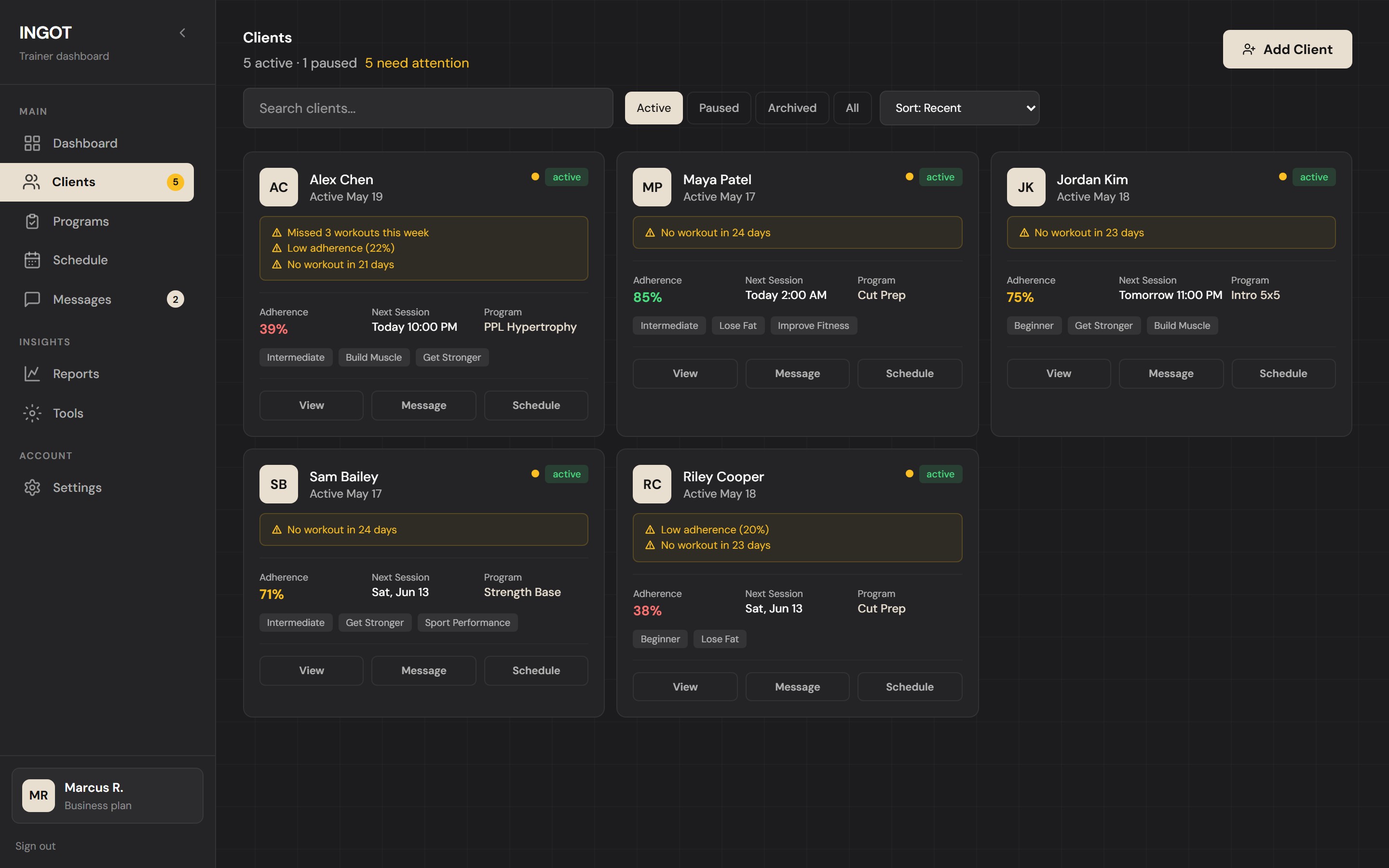Click the Schedule calendar icon in sidebar
1389x868 pixels.
32,260
